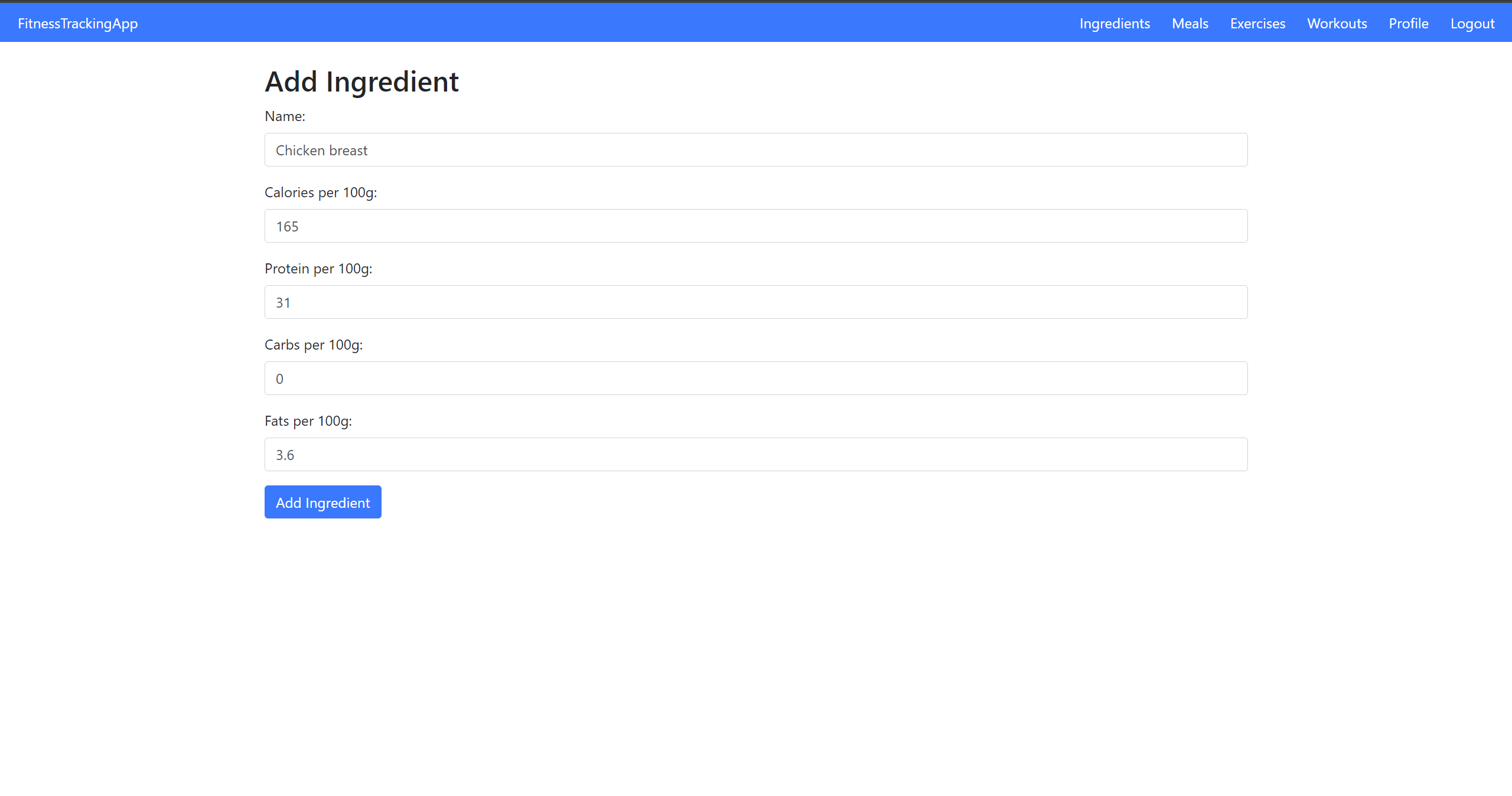Navigate to the Workouts section
Screen dimensions: 1512x796
click(x=1337, y=24)
